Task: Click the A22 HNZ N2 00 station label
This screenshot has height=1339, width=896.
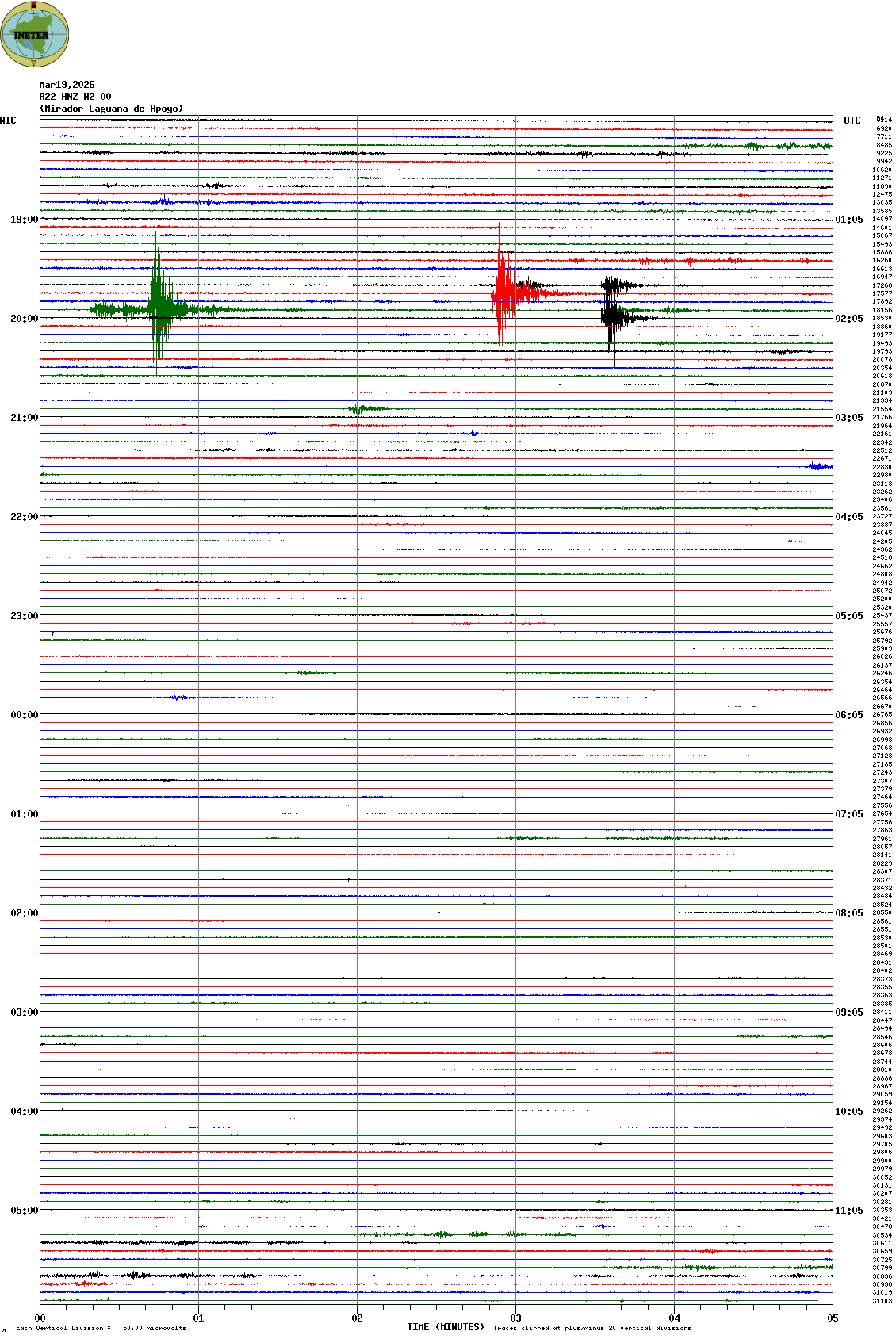Action: (75, 97)
